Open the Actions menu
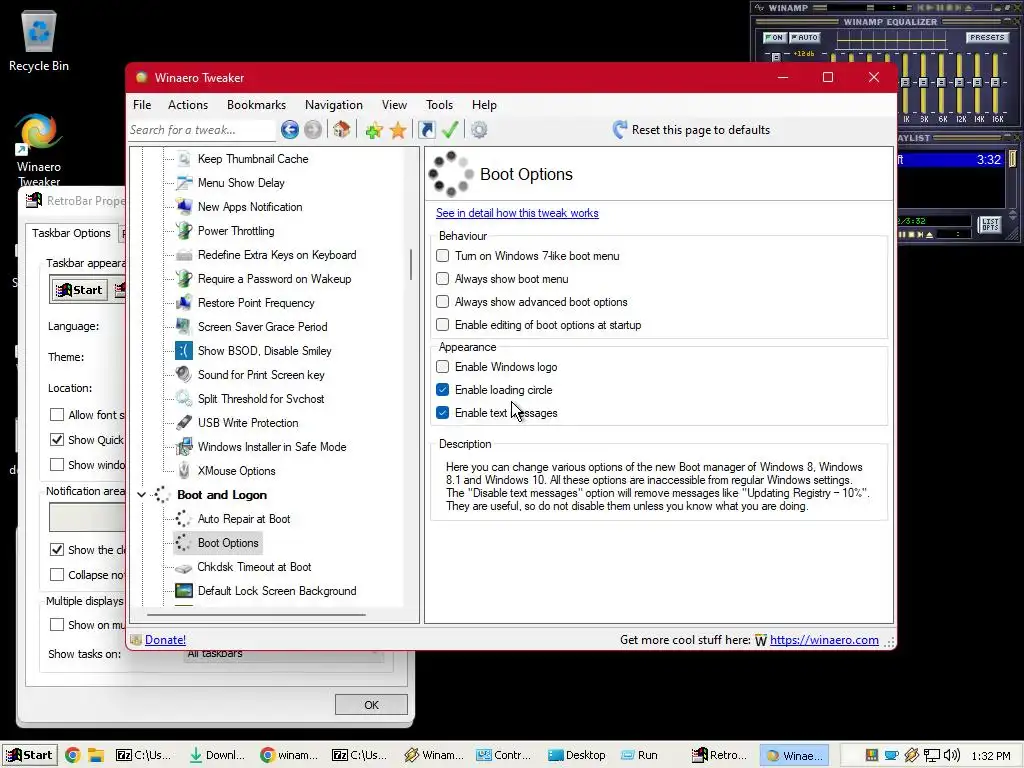 point(187,105)
